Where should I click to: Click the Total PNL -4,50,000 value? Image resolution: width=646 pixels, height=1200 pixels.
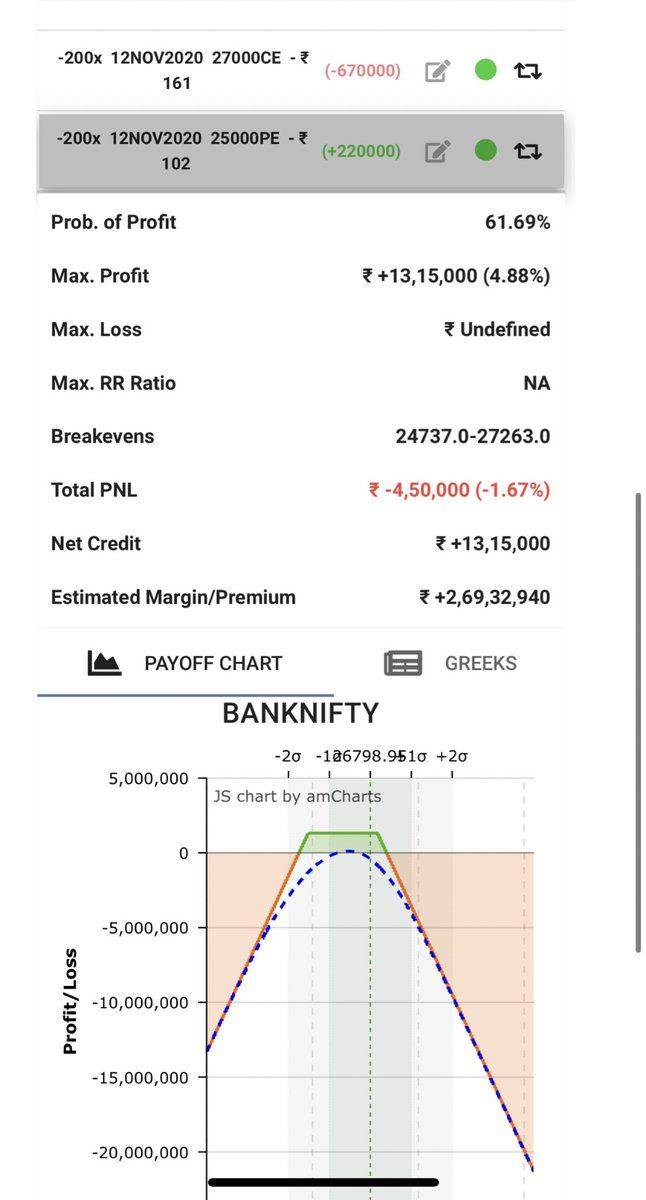[459, 490]
